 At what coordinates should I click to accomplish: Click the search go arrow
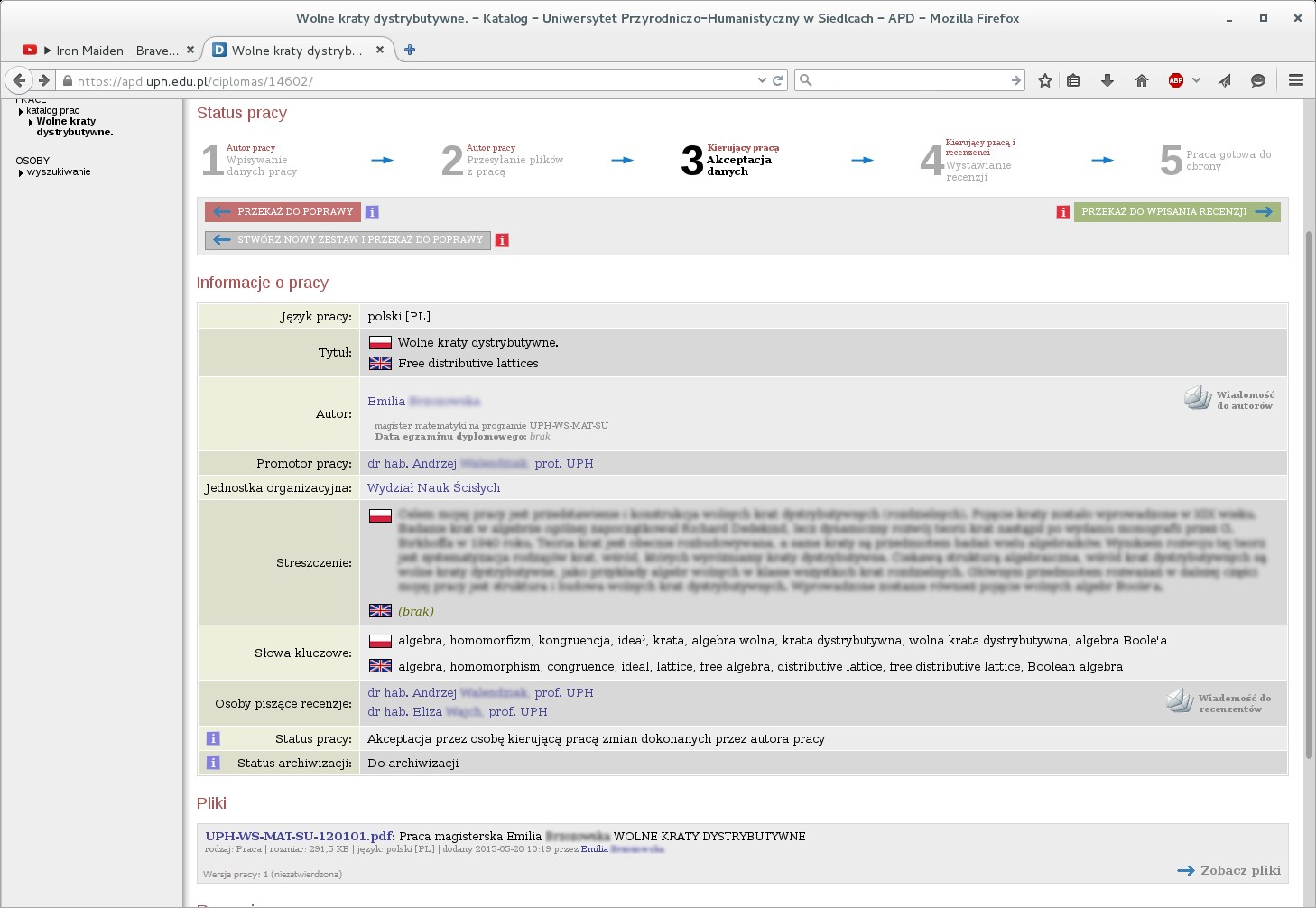coord(1016,80)
